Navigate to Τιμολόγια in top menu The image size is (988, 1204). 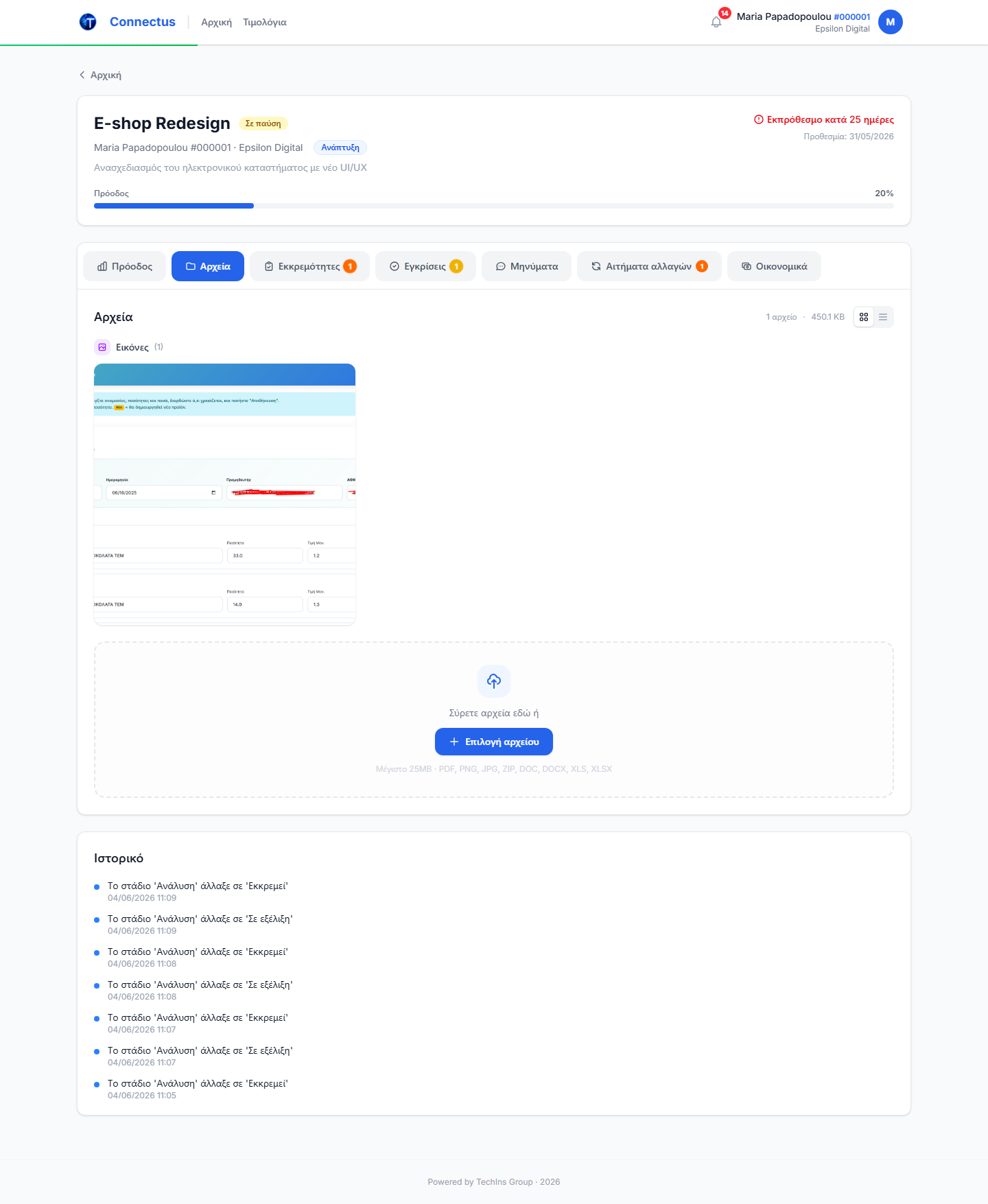265,22
